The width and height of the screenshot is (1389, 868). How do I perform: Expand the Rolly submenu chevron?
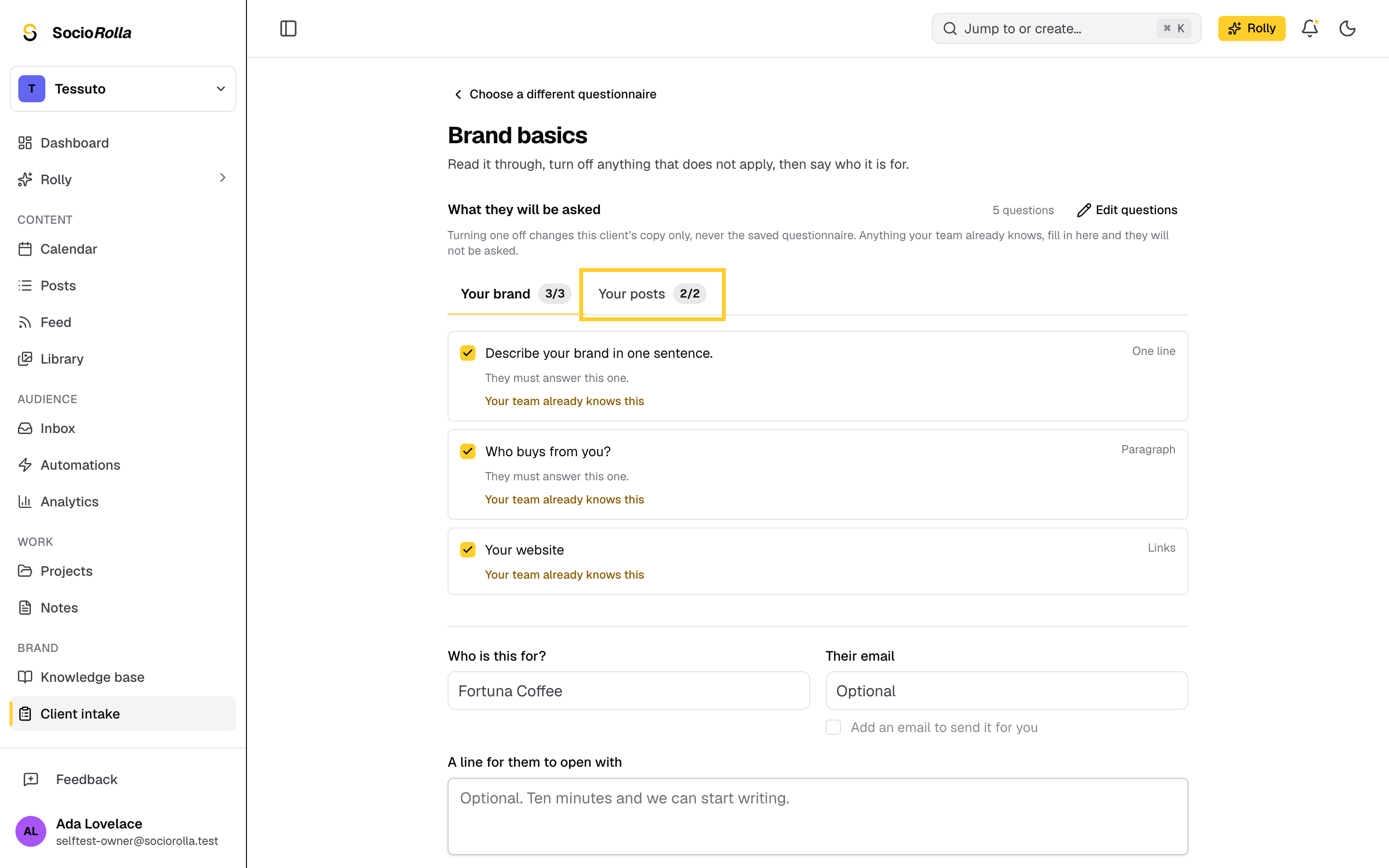[223, 178]
